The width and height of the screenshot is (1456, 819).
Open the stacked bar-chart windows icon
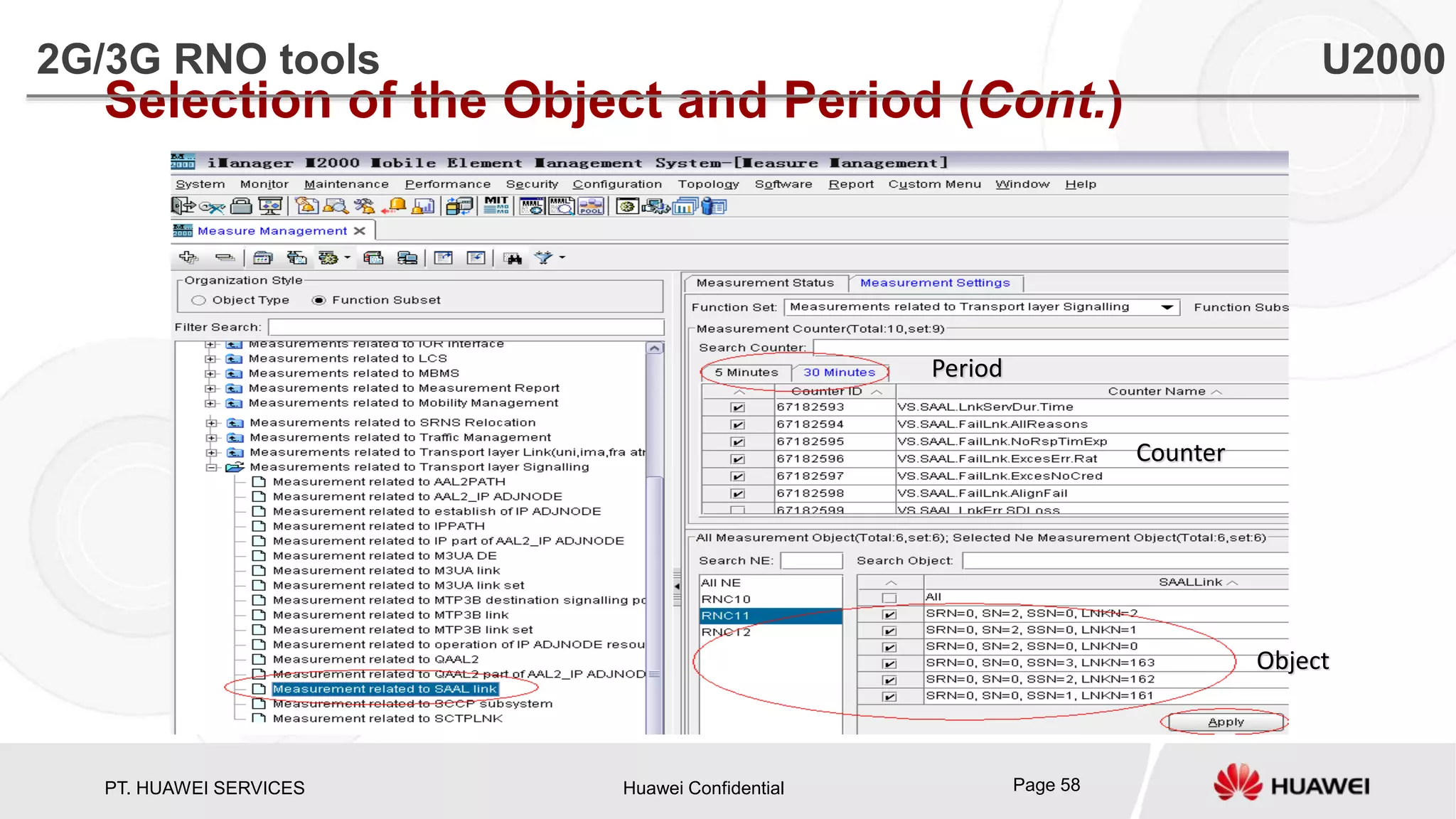(685, 206)
